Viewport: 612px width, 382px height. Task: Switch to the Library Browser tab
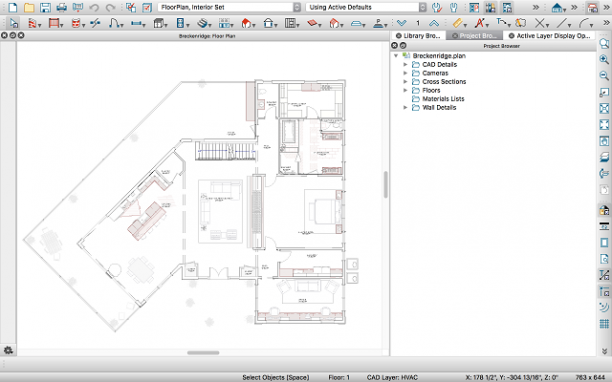(418, 36)
